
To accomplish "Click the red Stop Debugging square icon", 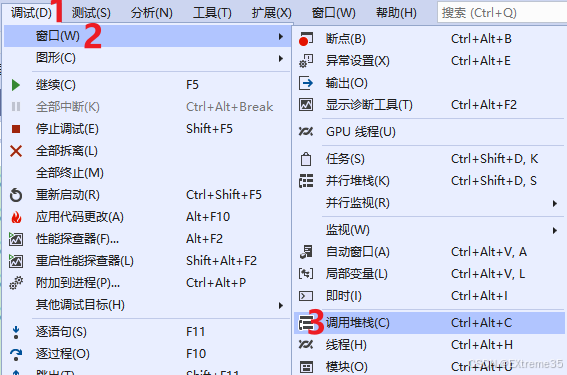I will (x=16, y=129).
